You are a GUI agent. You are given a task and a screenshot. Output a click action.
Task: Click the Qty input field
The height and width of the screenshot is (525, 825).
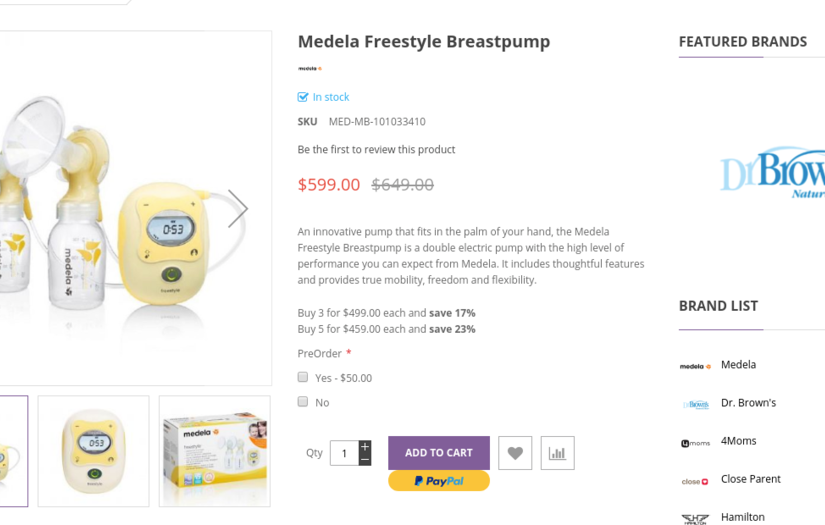pos(344,453)
